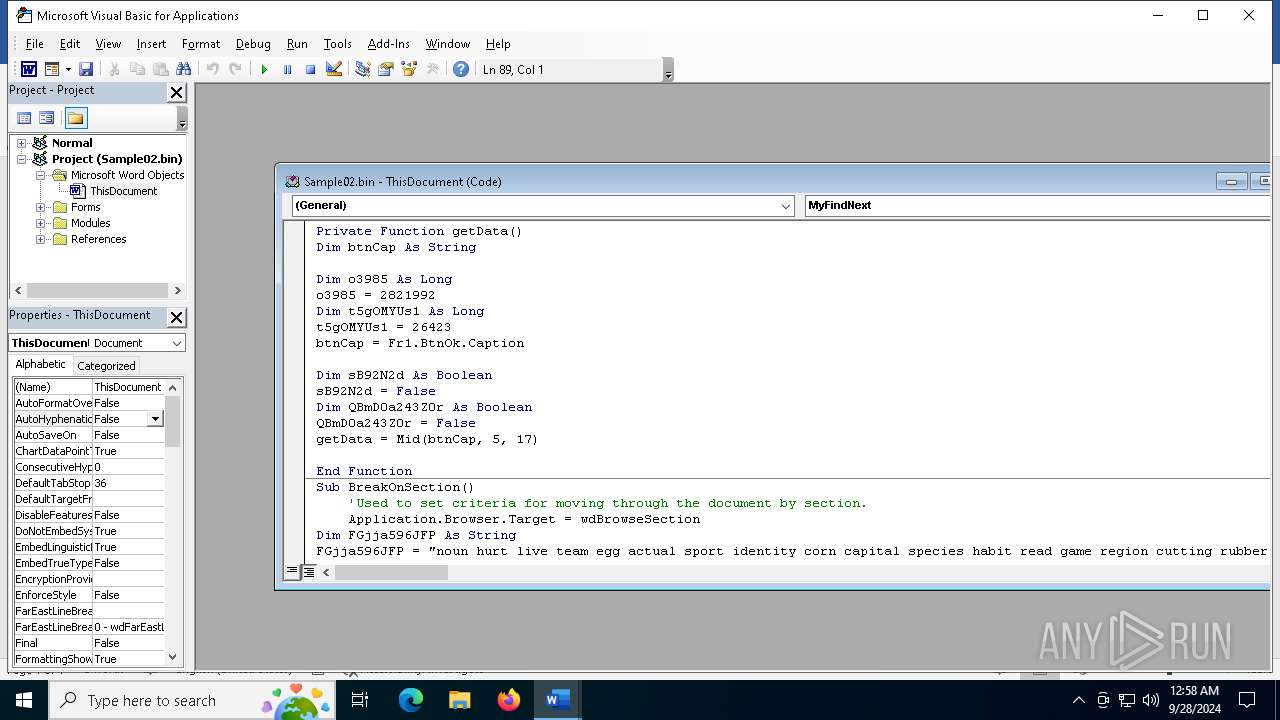This screenshot has height=720, width=1280.
Task: Open the Add-Ins menu
Action: pos(389,44)
